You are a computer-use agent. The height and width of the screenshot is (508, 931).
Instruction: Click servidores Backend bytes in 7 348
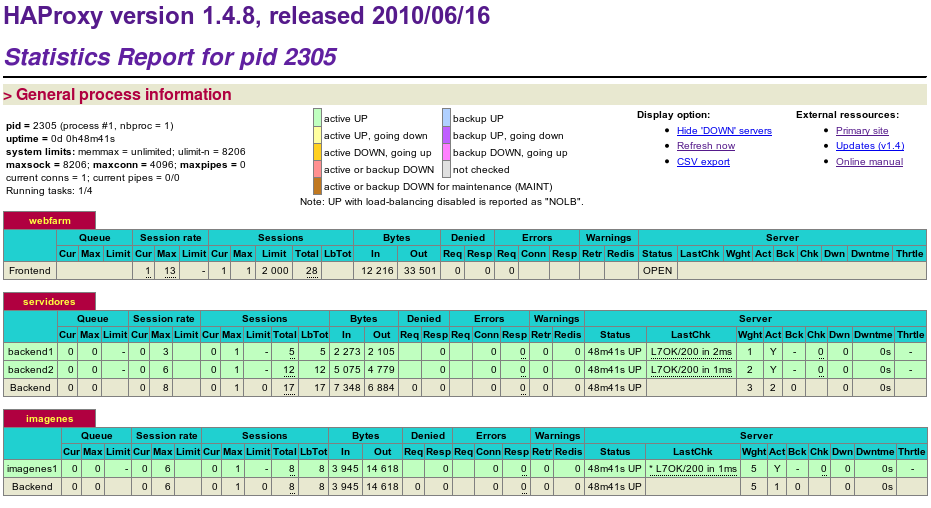[x=347, y=388]
